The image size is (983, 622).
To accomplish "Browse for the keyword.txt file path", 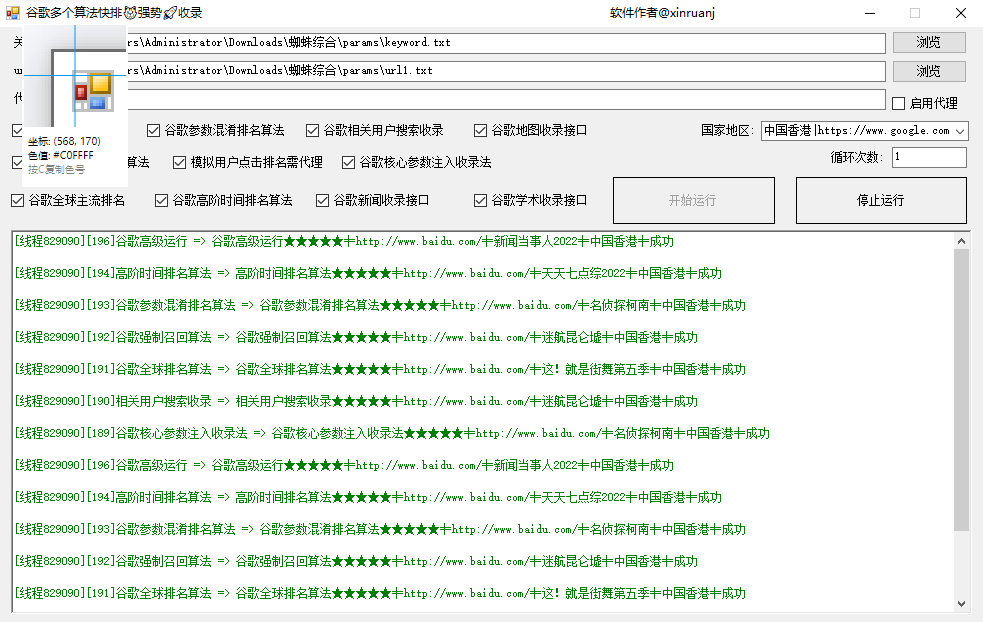I will pos(928,43).
